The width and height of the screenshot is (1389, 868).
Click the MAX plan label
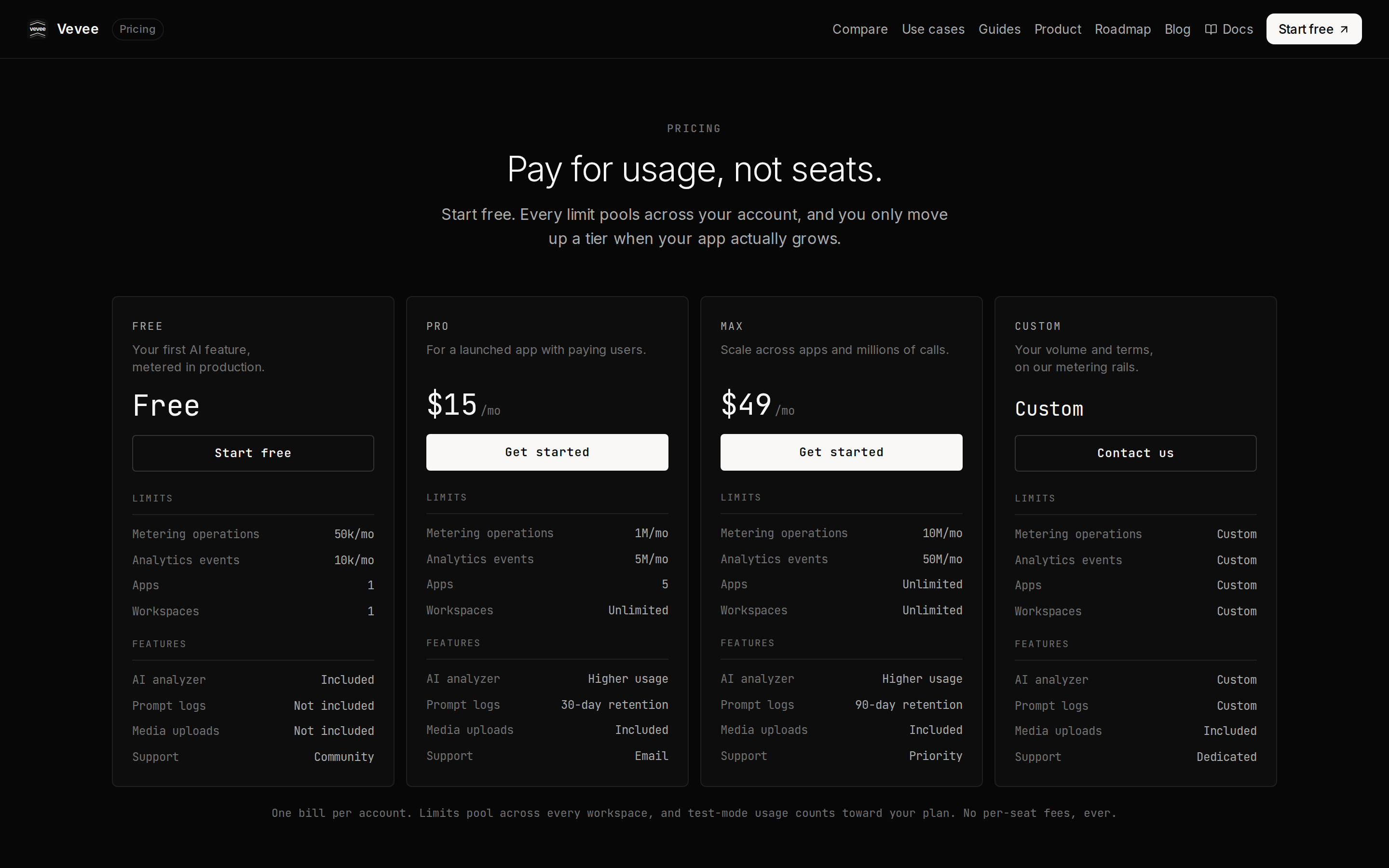[x=732, y=326]
